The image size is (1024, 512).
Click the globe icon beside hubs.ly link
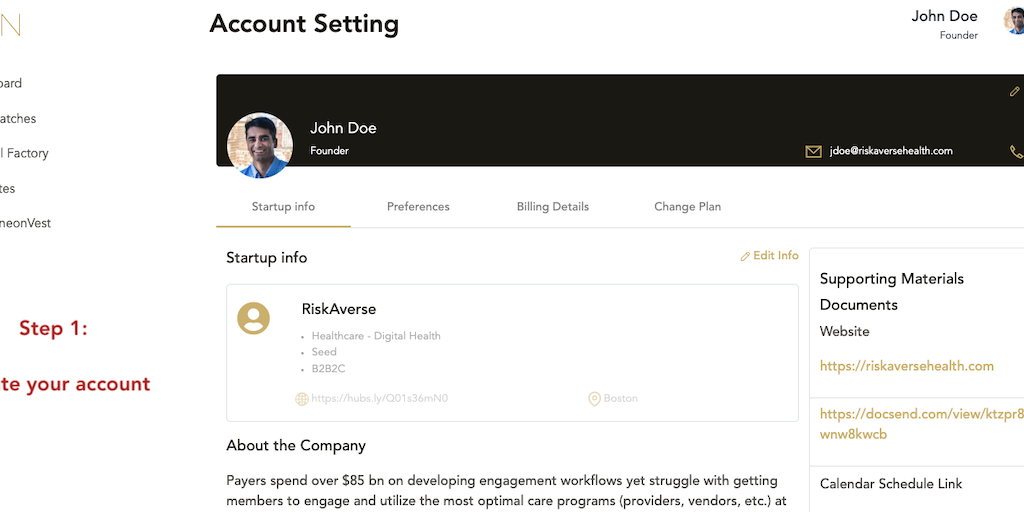tap(301, 399)
